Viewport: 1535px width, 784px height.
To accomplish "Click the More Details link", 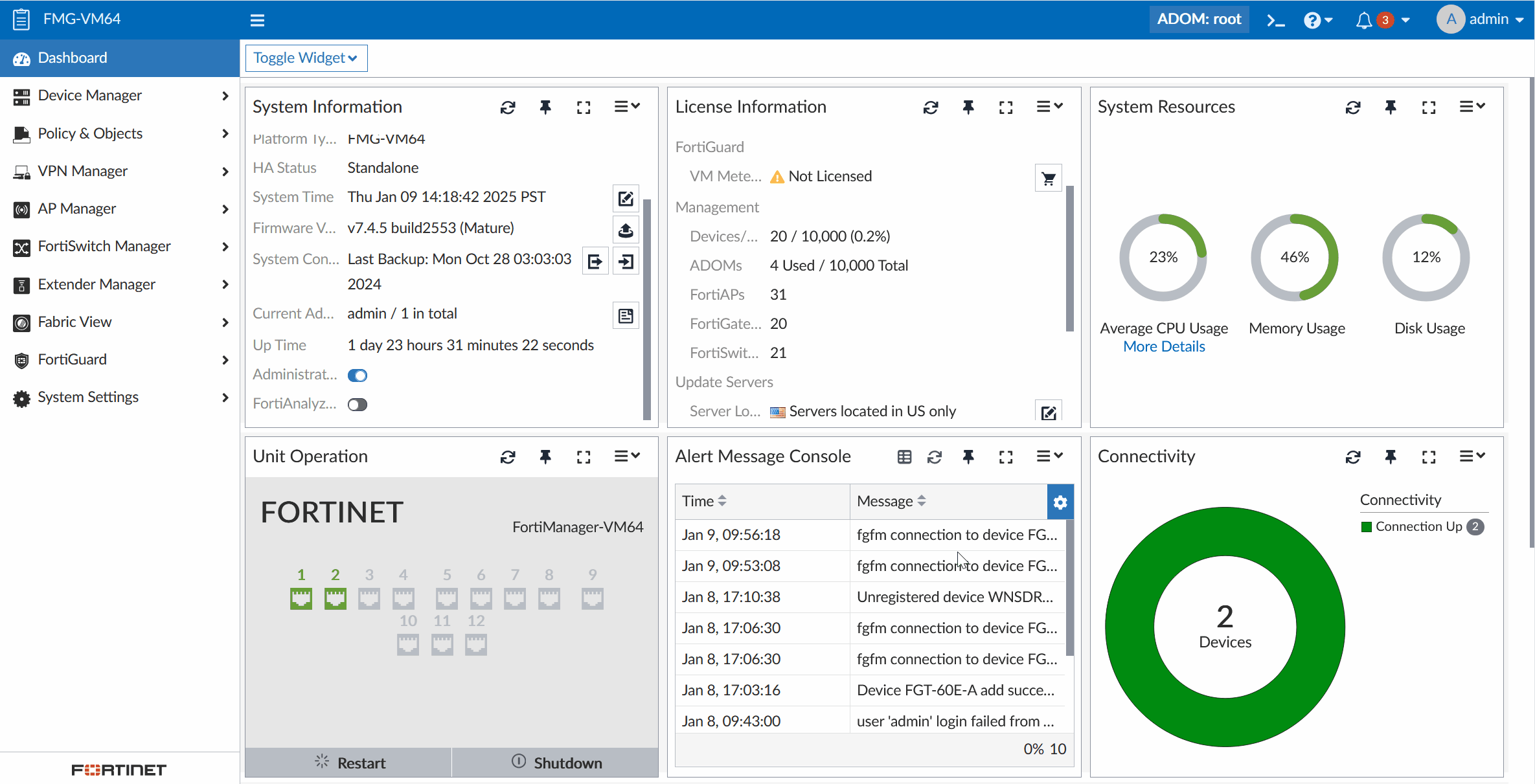I will (x=1164, y=347).
